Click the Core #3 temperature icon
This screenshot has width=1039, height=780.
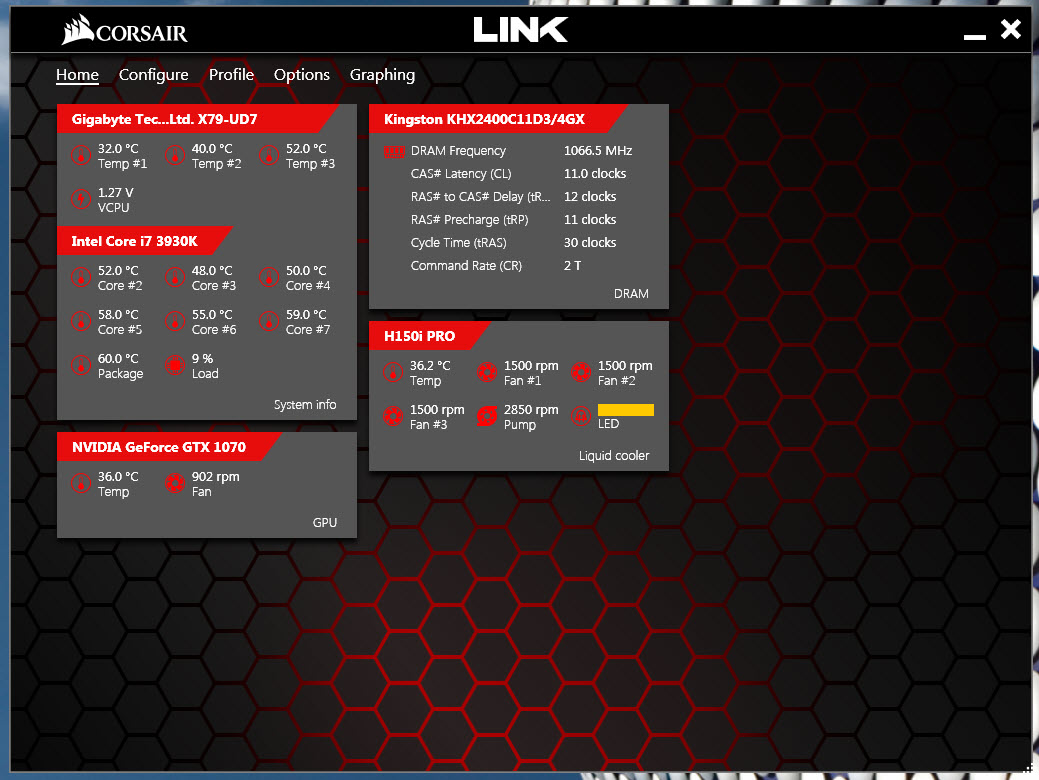175,278
